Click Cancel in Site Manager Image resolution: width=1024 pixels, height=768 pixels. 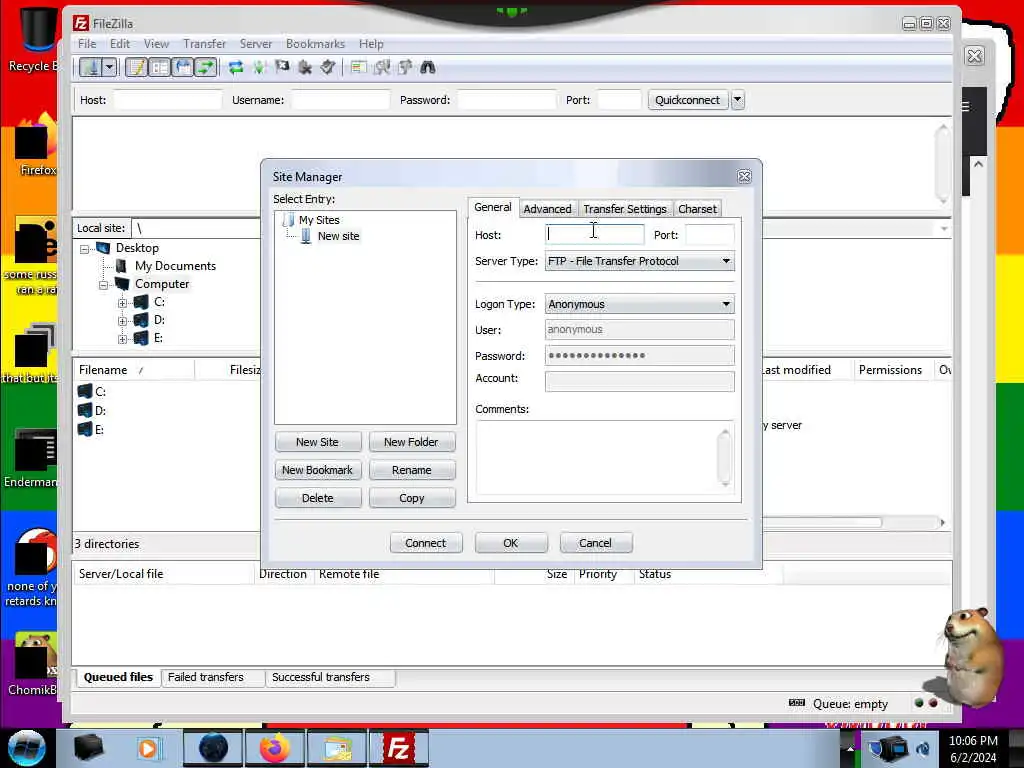click(596, 543)
